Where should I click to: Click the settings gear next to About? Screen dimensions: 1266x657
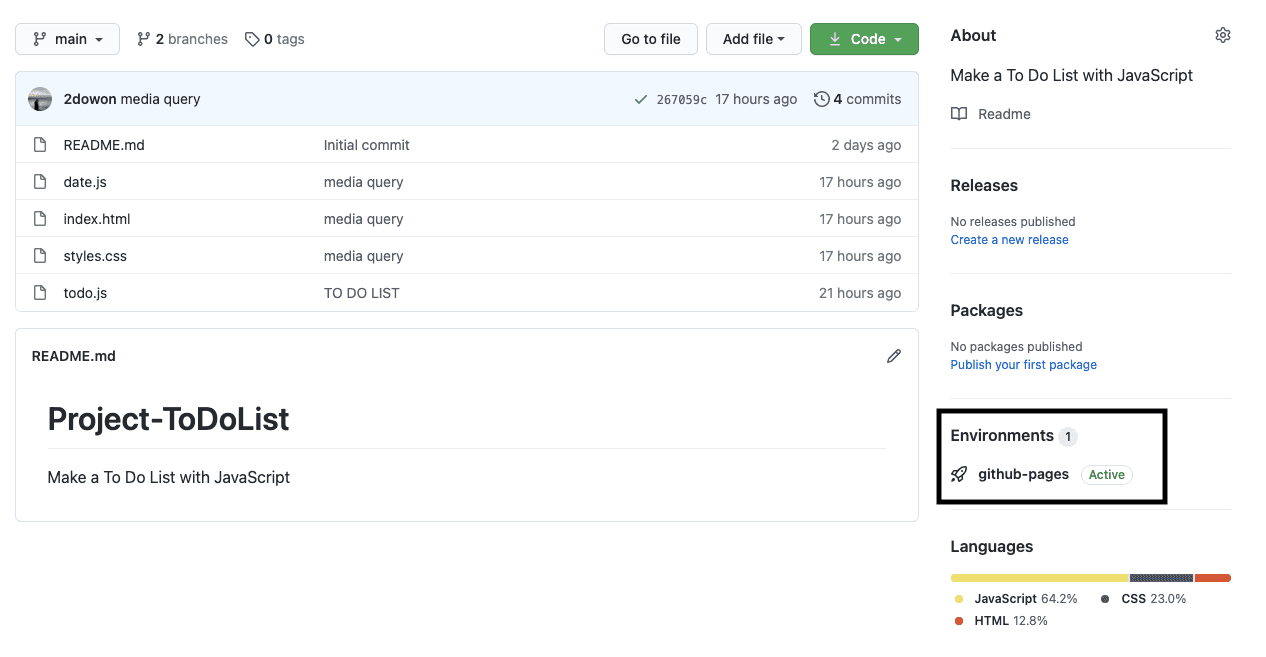click(1222, 35)
